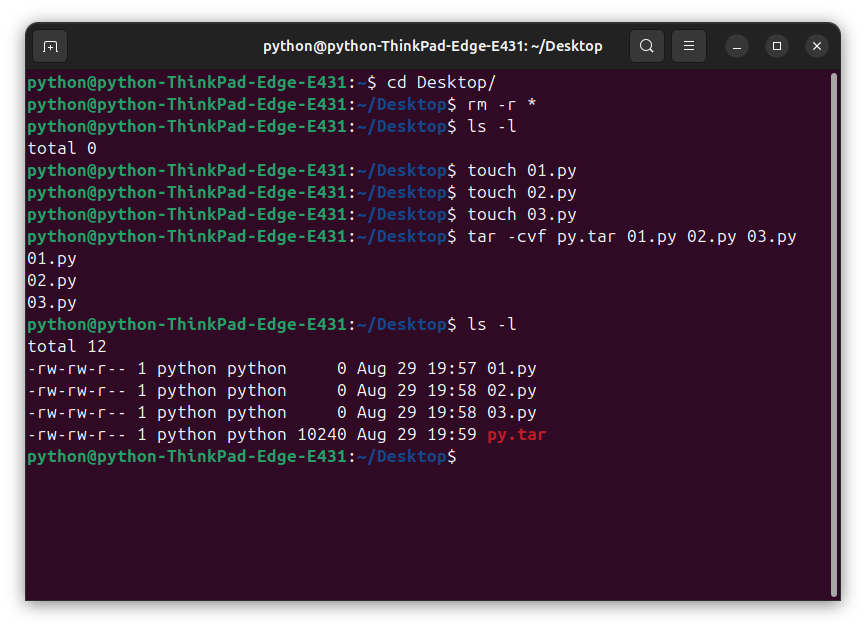Minimize the terminal window
Image resolution: width=866 pixels, height=629 pixels.
pyautogui.click(x=737, y=46)
